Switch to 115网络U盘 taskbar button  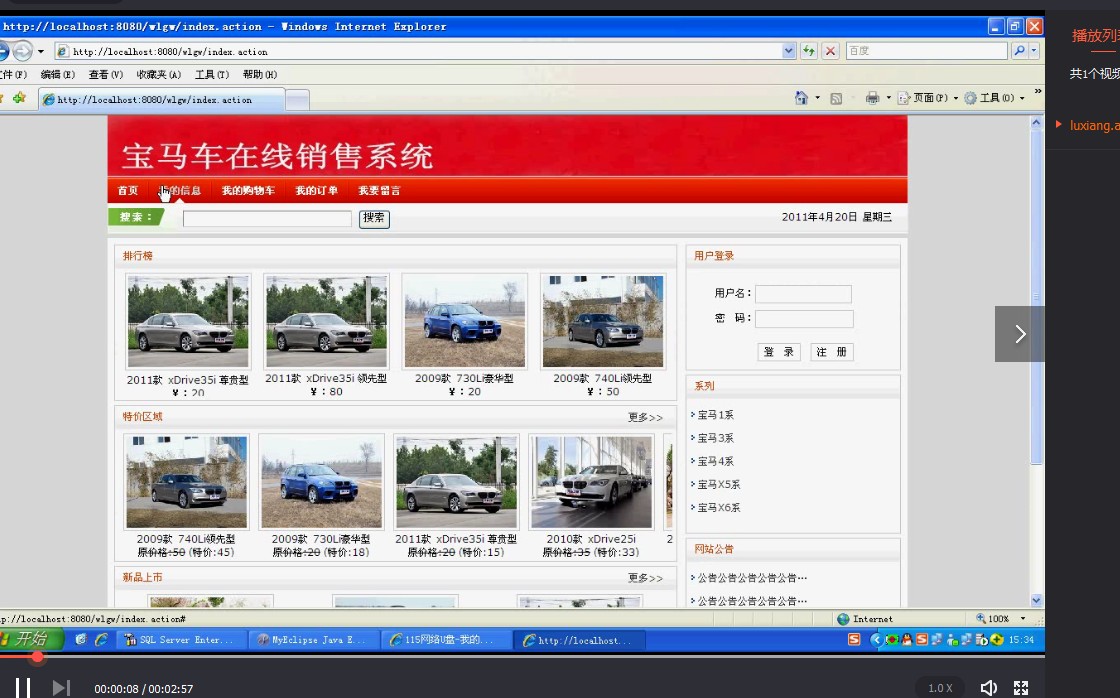(446, 640)
